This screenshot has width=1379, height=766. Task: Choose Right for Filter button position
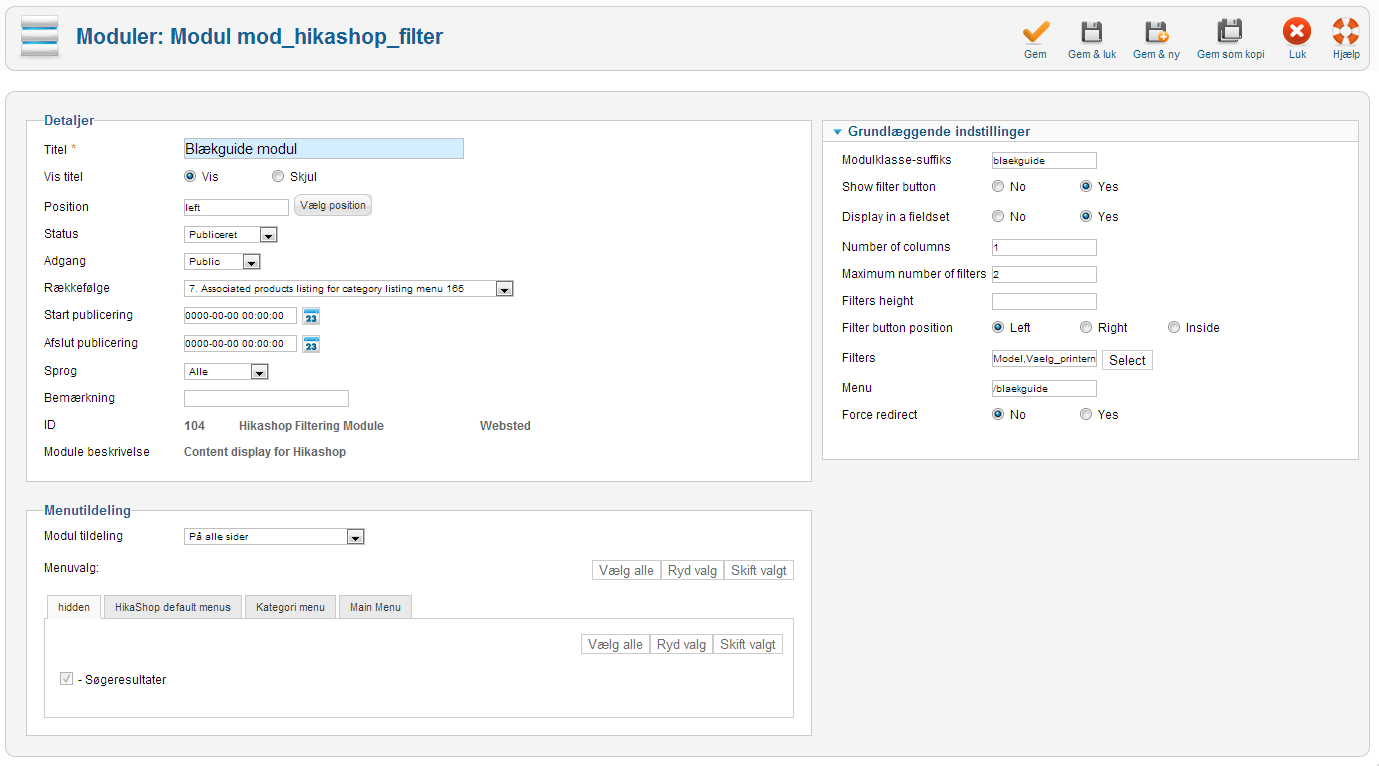(1086, 328)
